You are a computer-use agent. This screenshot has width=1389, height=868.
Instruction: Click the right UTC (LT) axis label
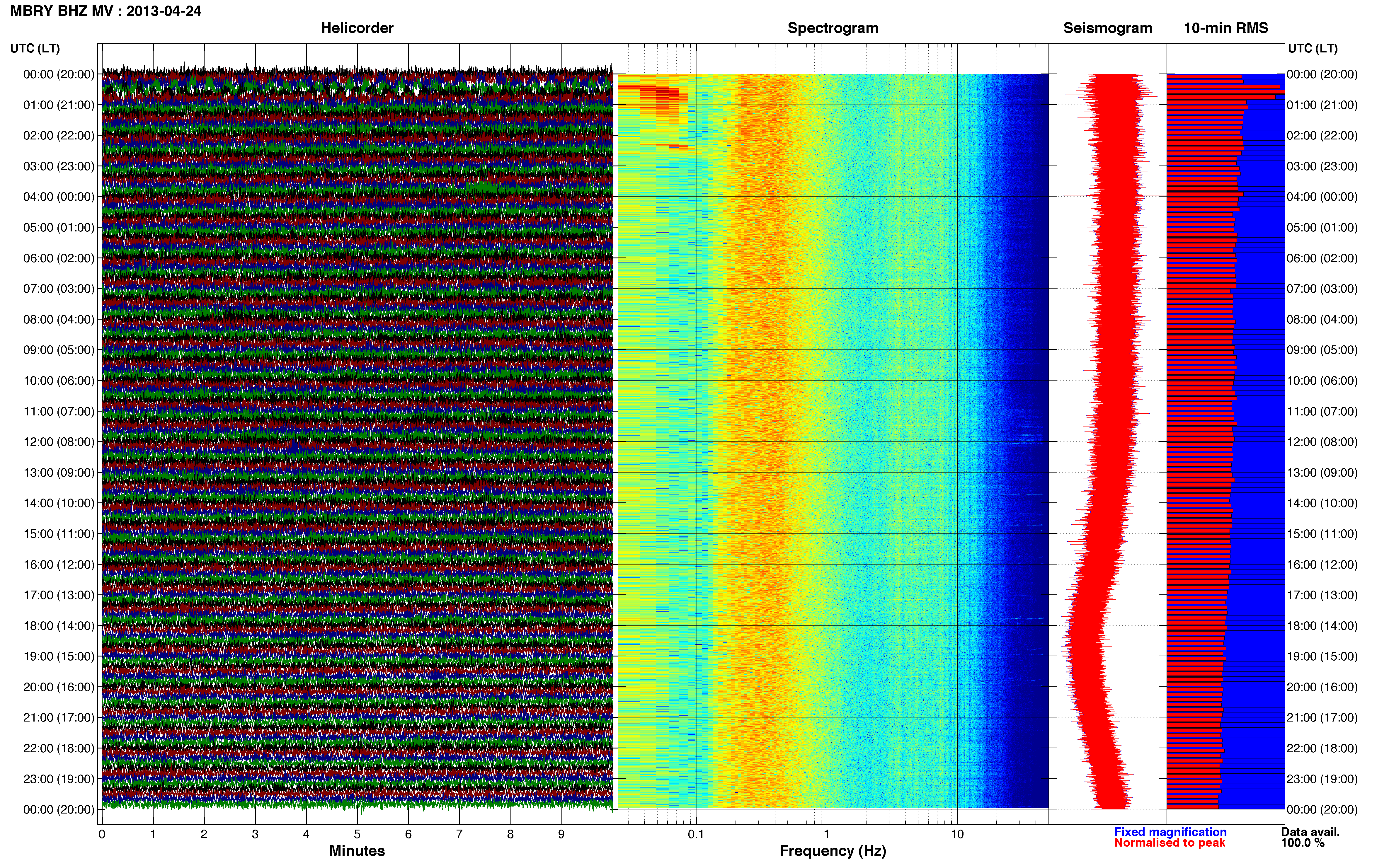[x=1313, y=48]
